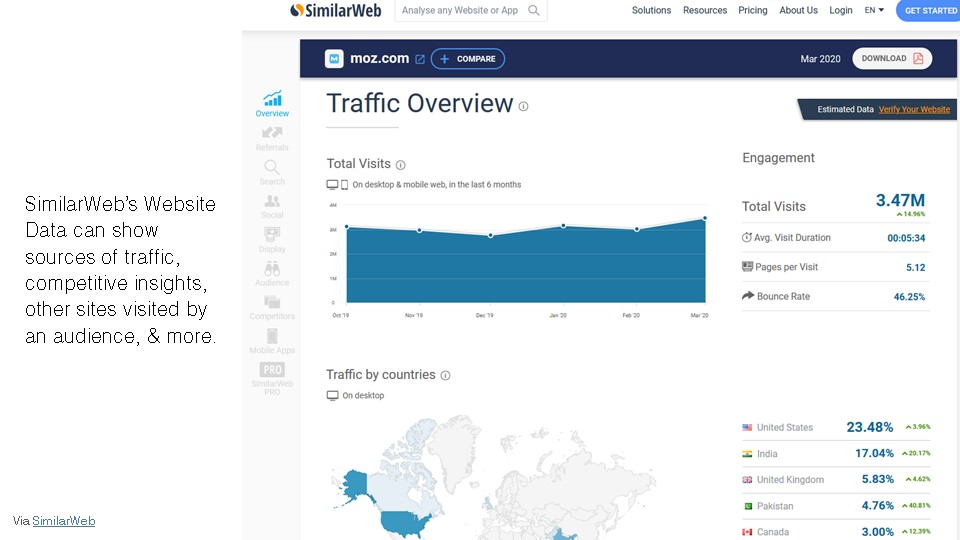Click the Canada flag icon
Screen dimensions: 960x540
click(x=748, y=532)
